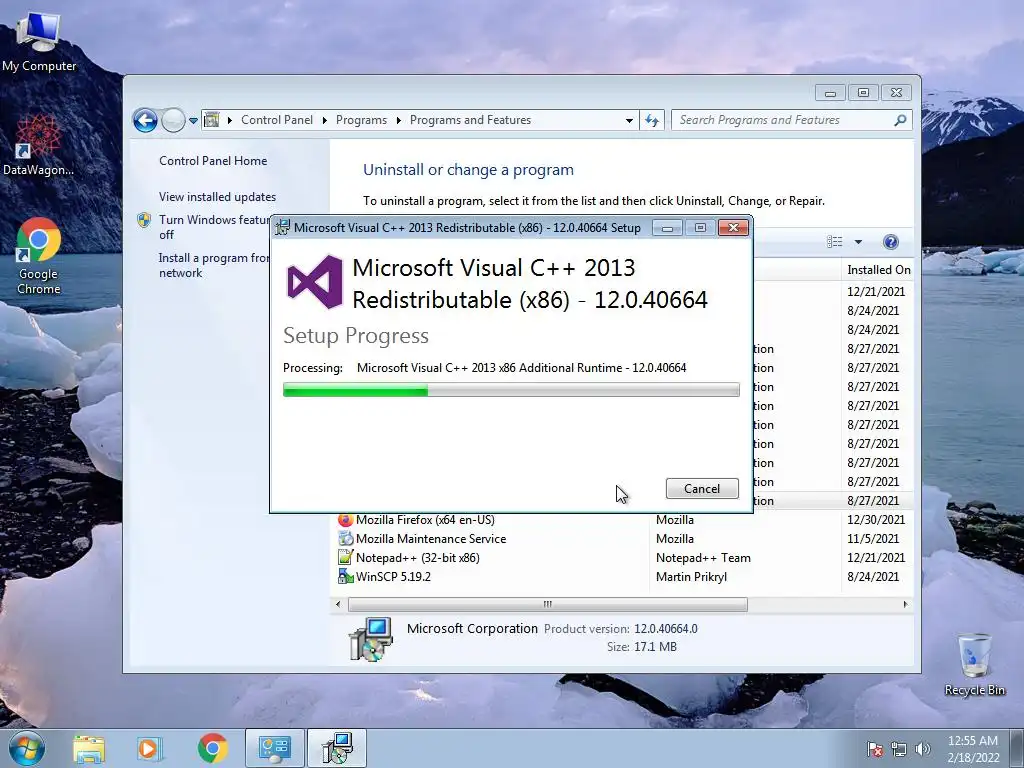Click Mozilla Maintenance Service icon
The image size is (1024, 768).
click(345, 539)
